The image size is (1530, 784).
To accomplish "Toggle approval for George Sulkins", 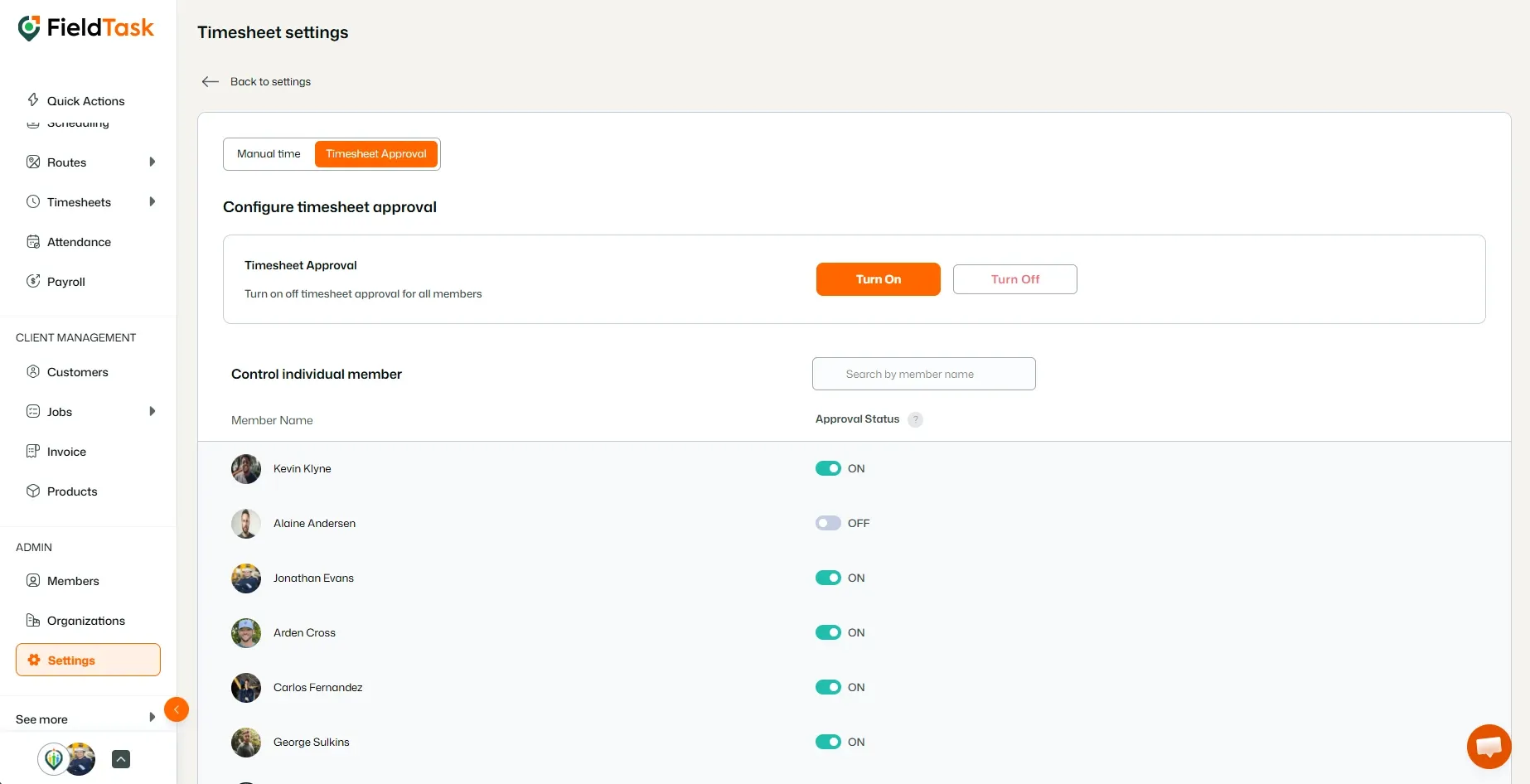I will [x=828, y=742].
